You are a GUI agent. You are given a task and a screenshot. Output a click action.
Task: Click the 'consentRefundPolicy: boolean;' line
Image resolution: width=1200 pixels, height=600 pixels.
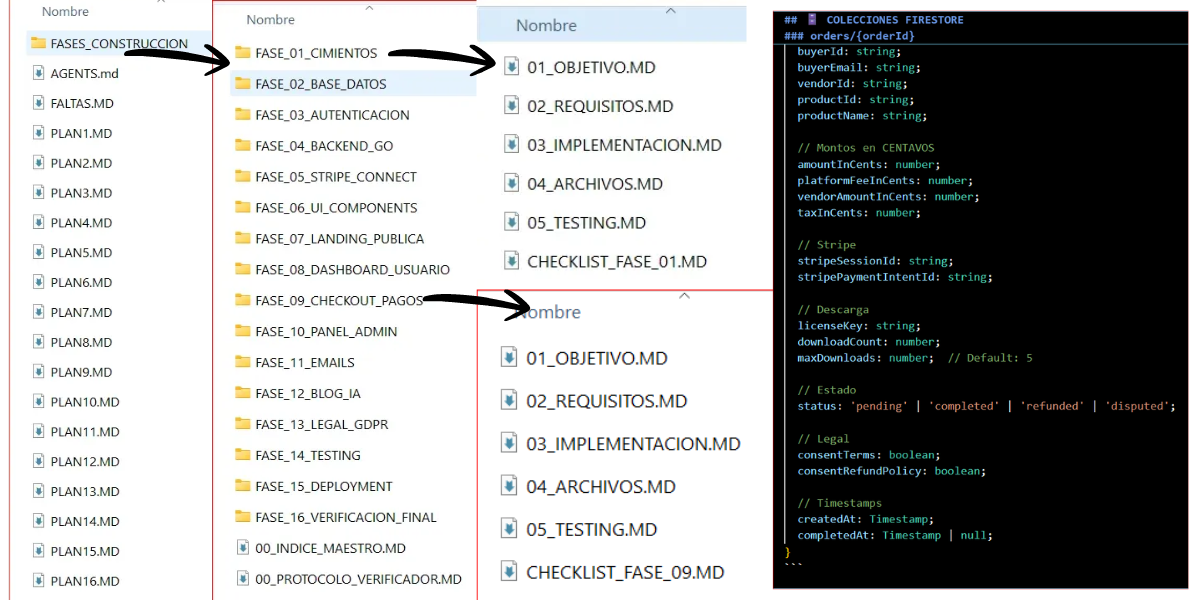892,470
